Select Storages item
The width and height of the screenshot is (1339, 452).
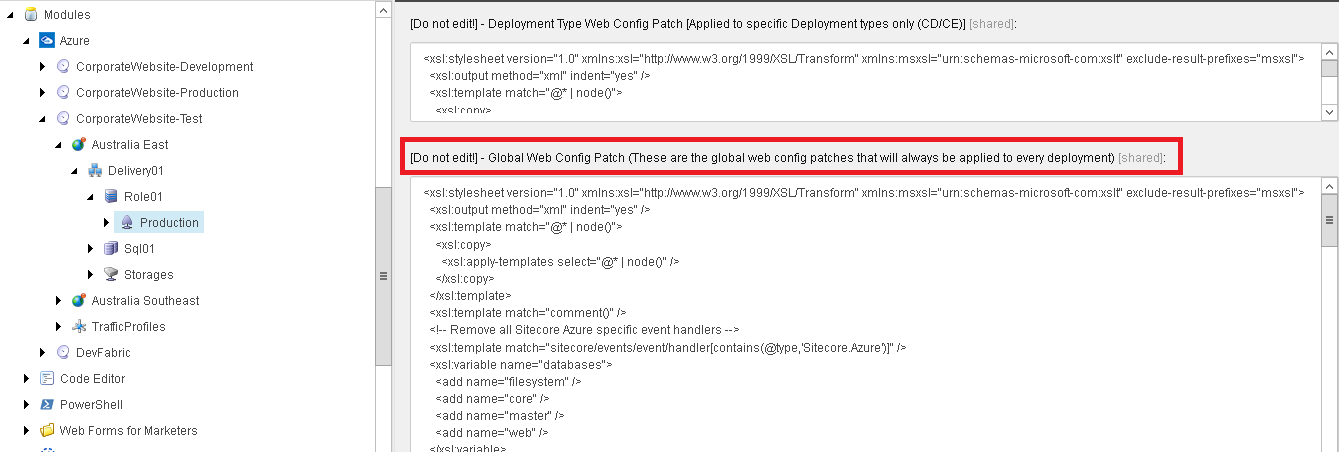148,275
